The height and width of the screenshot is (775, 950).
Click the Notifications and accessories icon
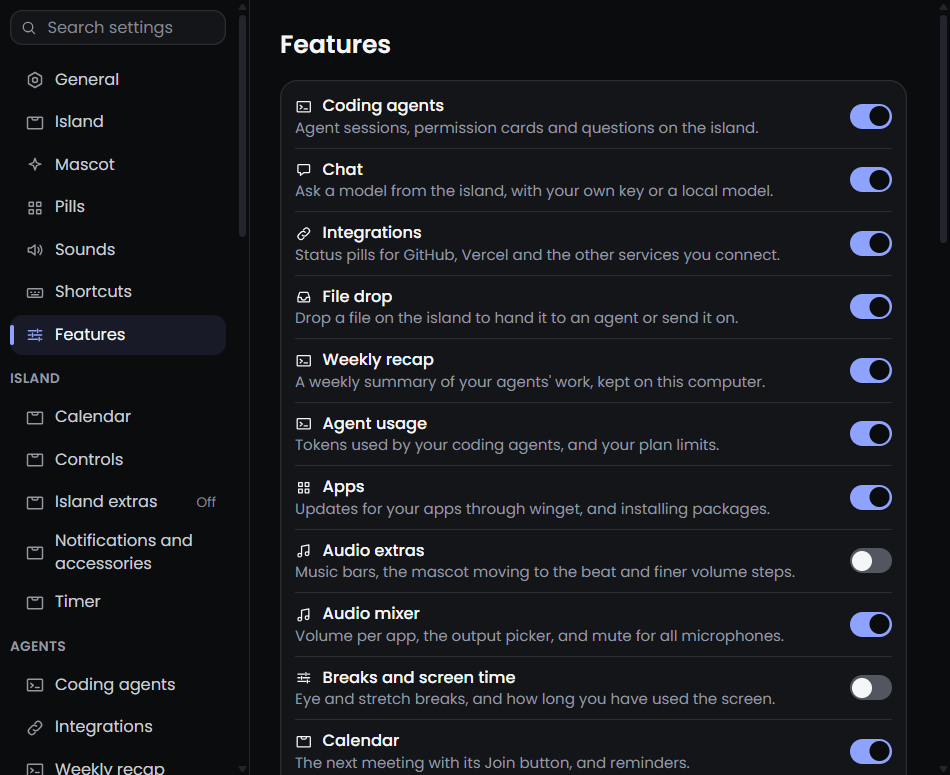[x=35, y=552]
